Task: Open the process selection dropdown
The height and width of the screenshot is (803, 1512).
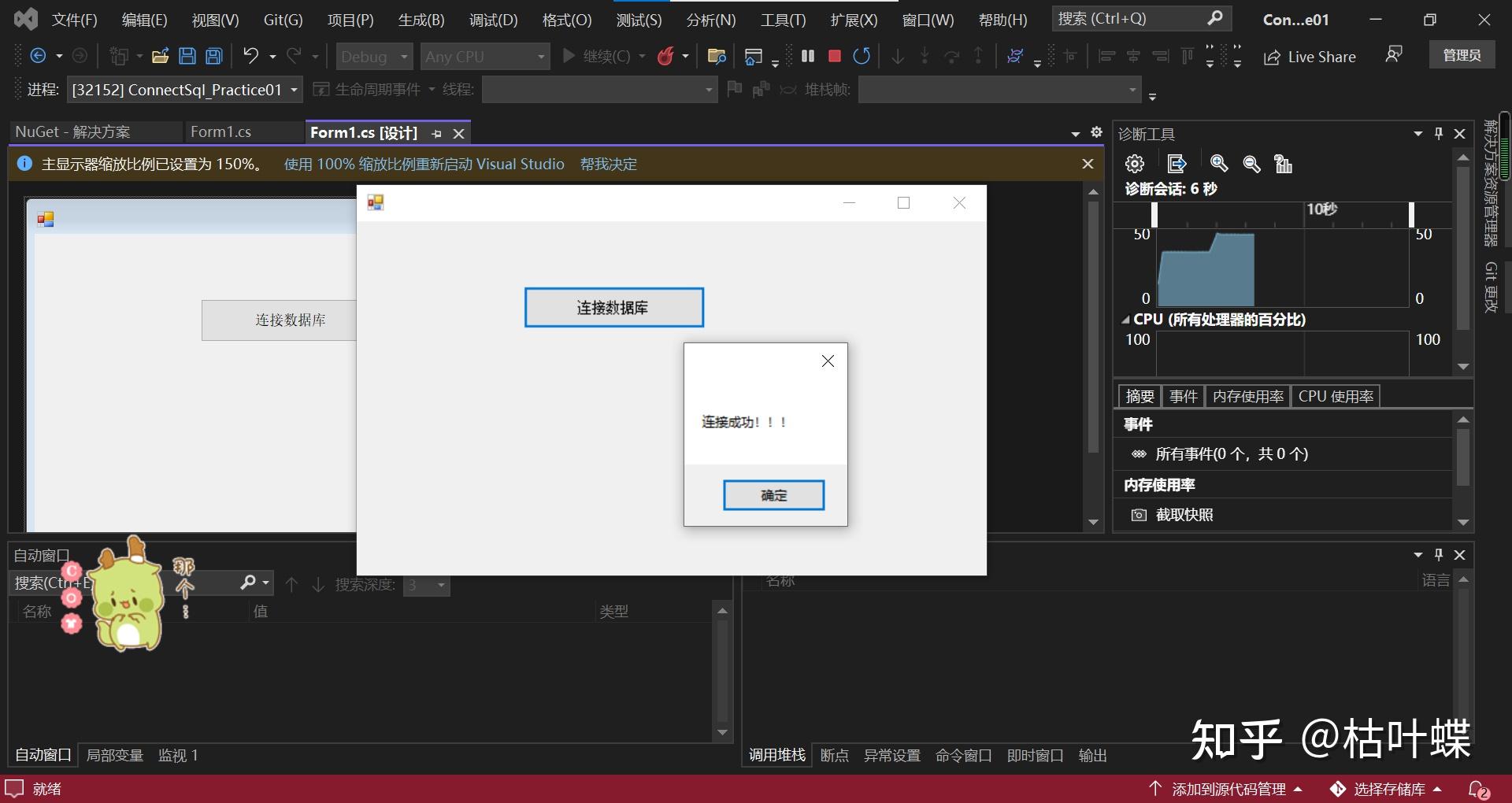Action: (x=184, y=90)
